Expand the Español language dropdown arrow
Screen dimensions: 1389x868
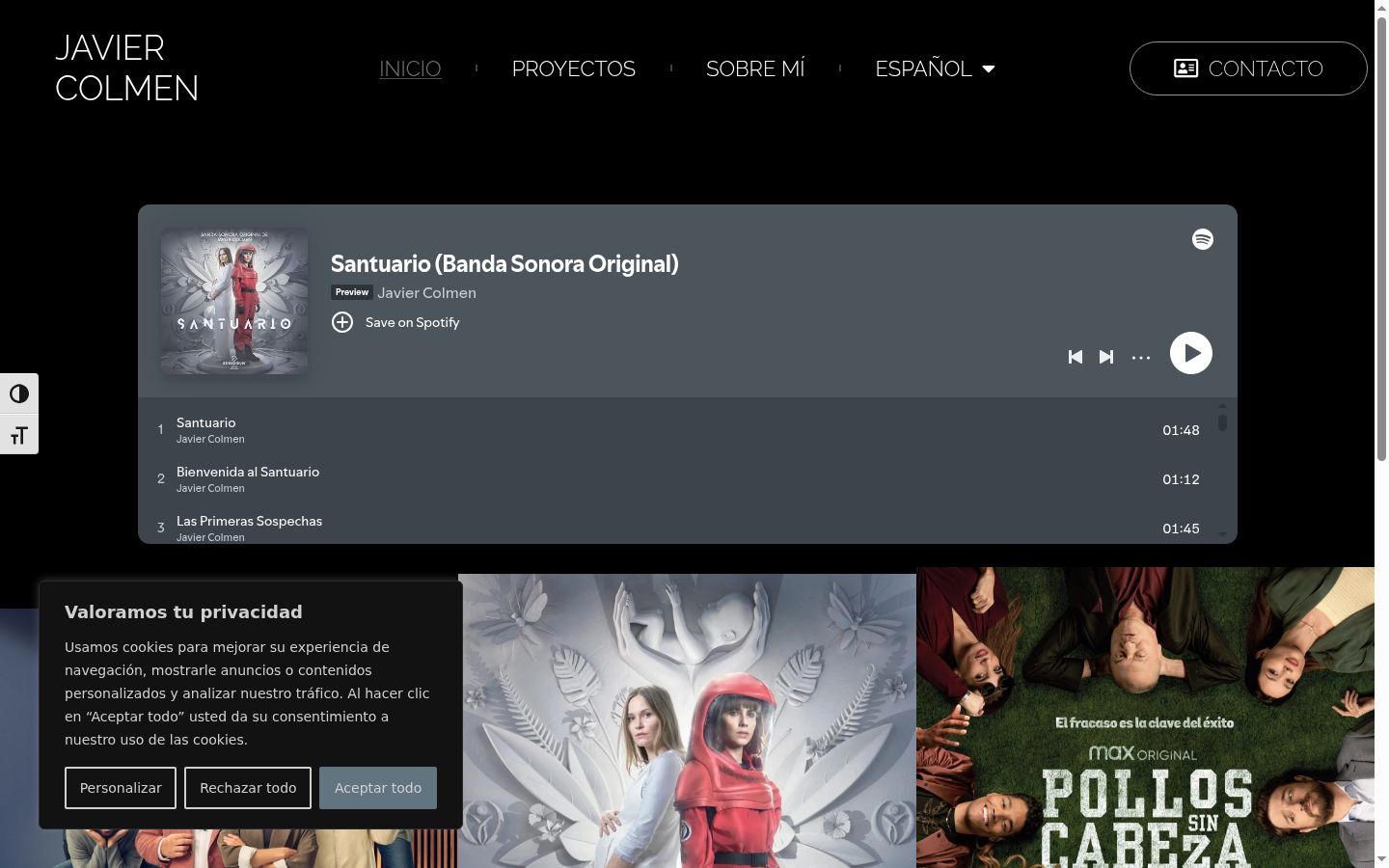[x=989, y=68]
